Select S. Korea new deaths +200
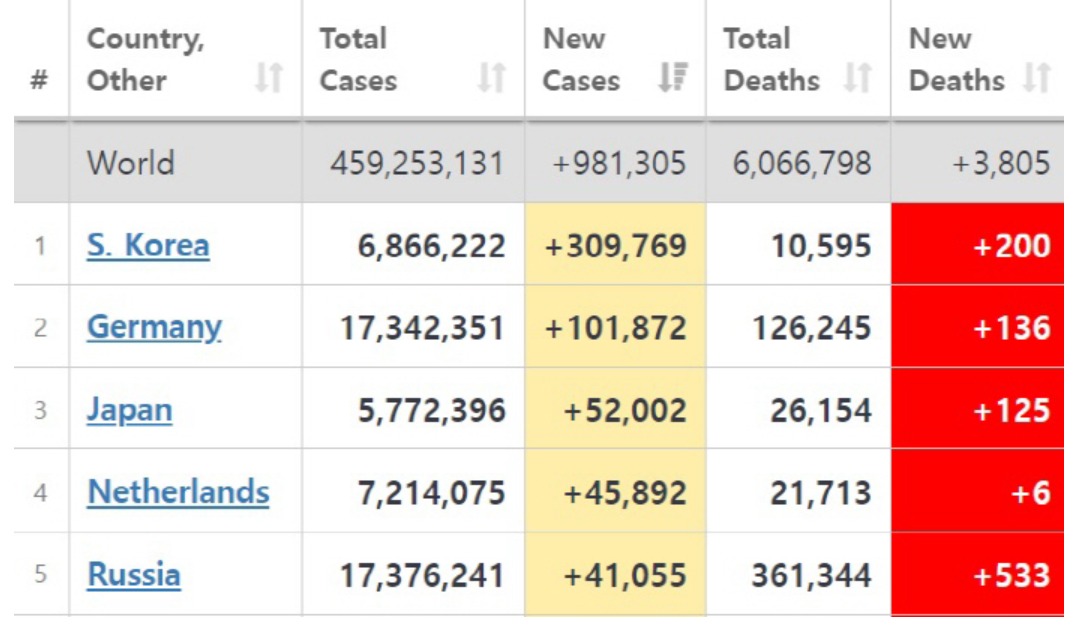The width and height of the screenshot is (1075, 627). coord(1012,246)
